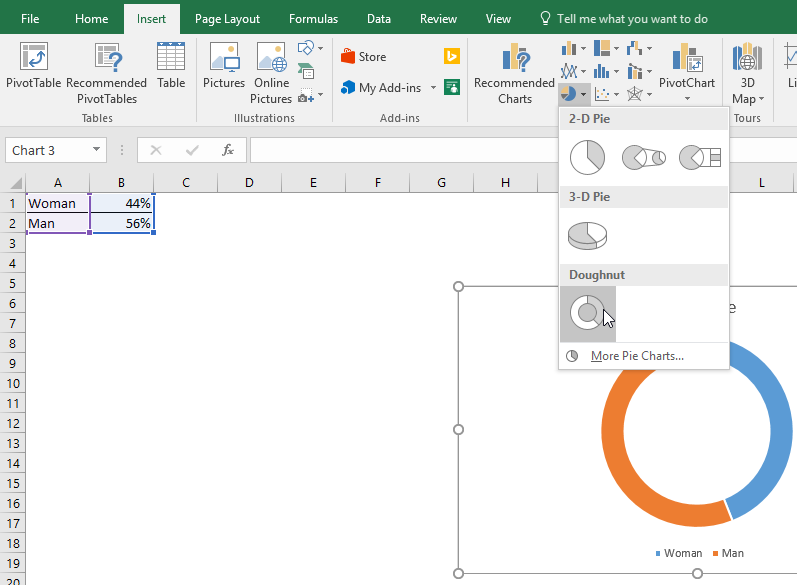Insert a column or bar chart
The height and width of the screenshot is (585, 797).
coord(569,48)
